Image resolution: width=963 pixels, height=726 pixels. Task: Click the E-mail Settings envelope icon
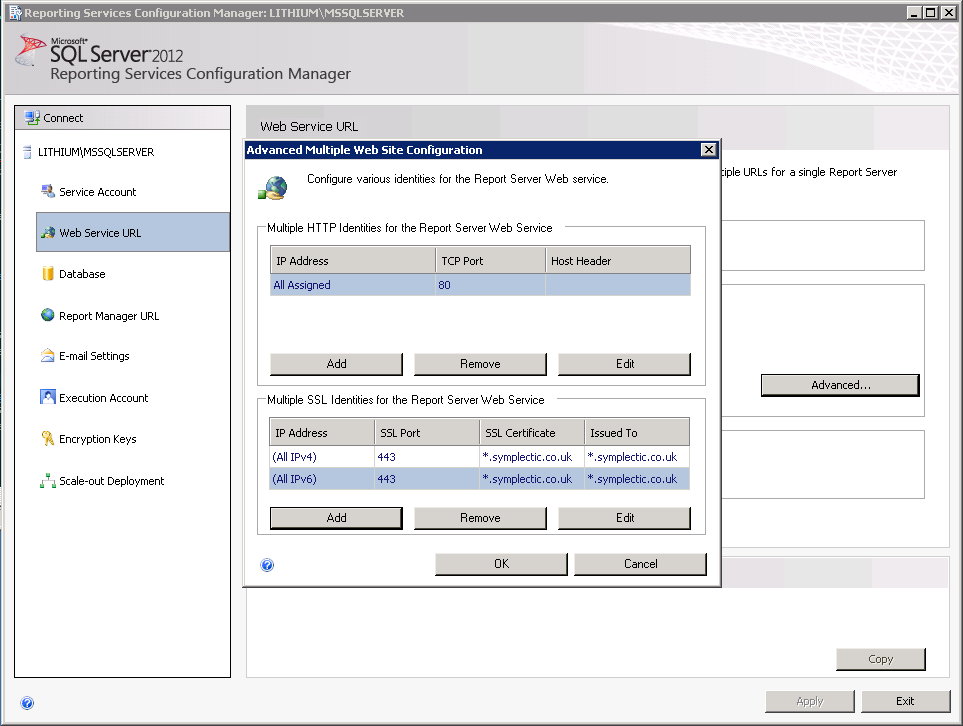[47, 356]
